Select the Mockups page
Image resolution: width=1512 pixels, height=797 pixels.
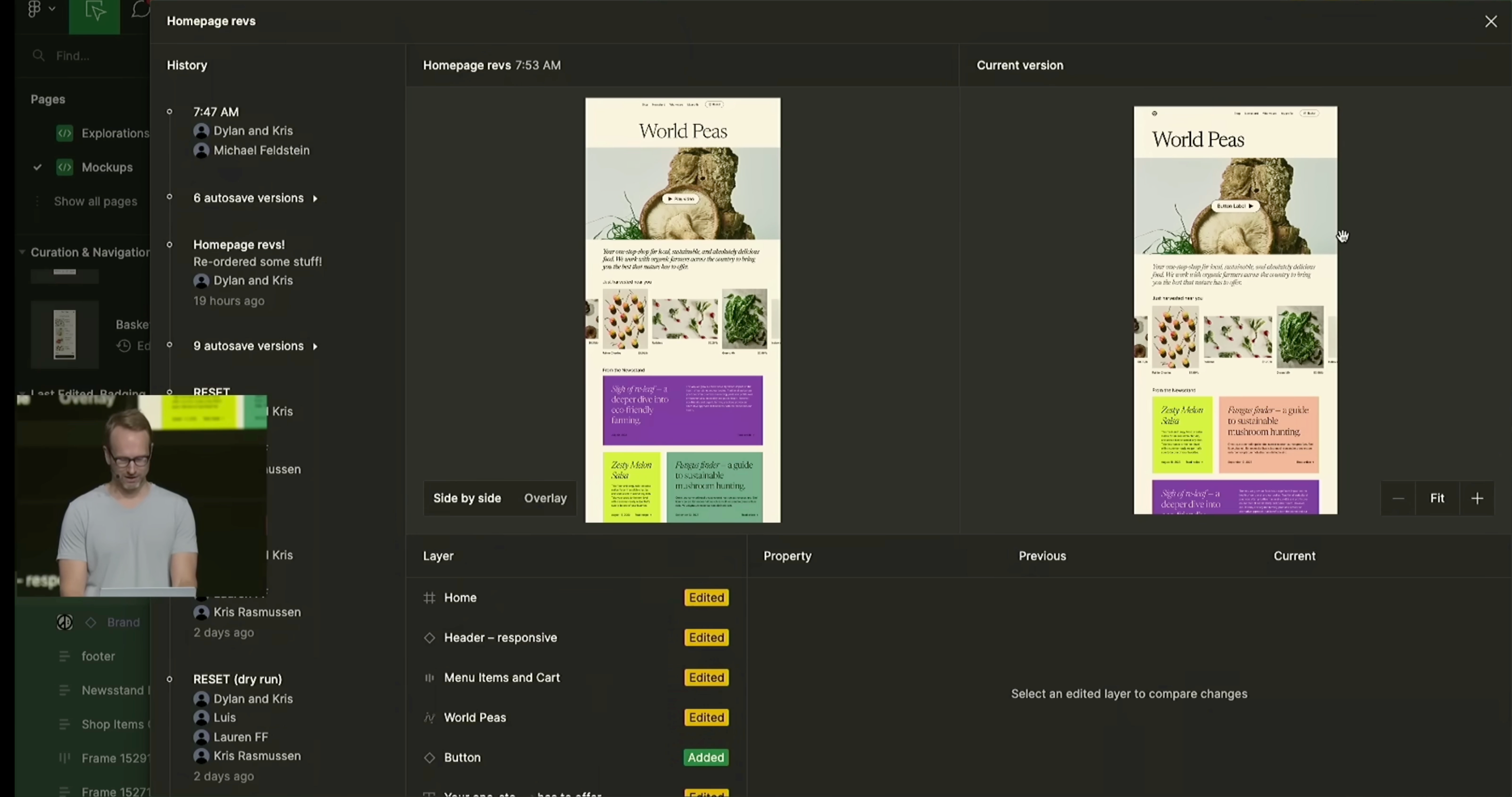(x=107, y=167)
